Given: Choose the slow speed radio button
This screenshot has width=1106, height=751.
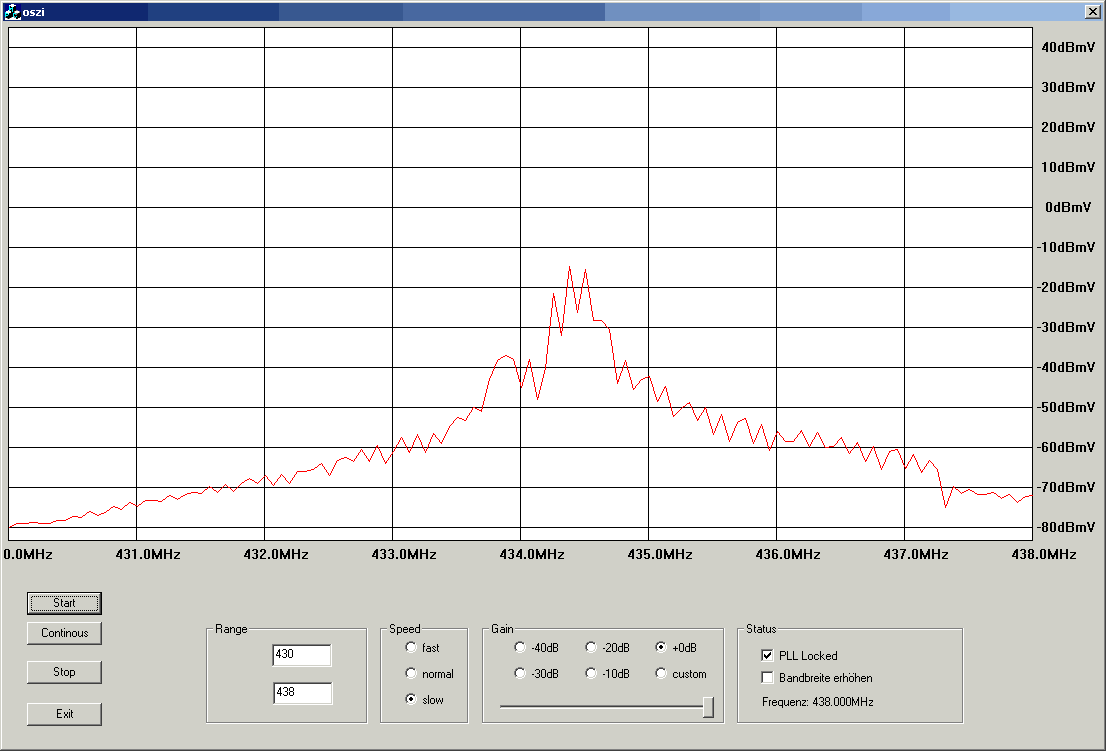Looking at the screenshot, I should click(x=411, y=700).
